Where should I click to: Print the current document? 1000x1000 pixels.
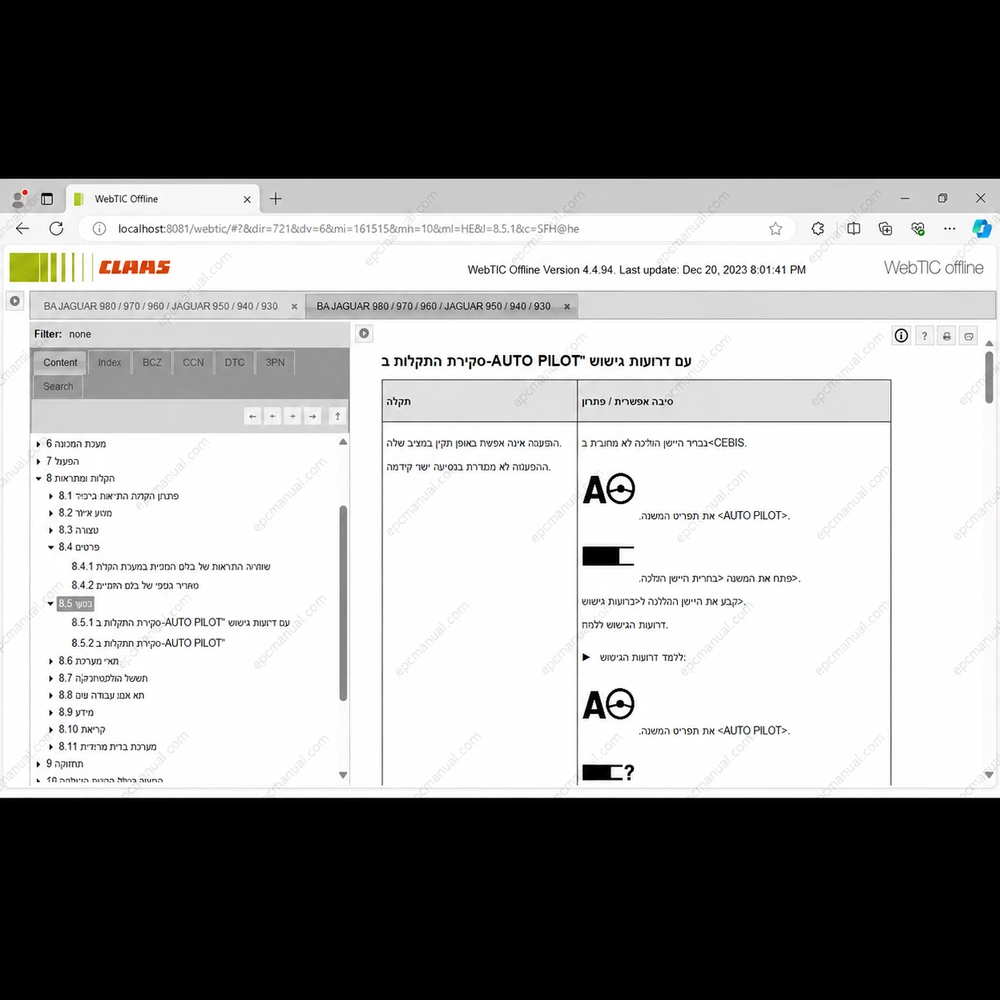[946, 335]
